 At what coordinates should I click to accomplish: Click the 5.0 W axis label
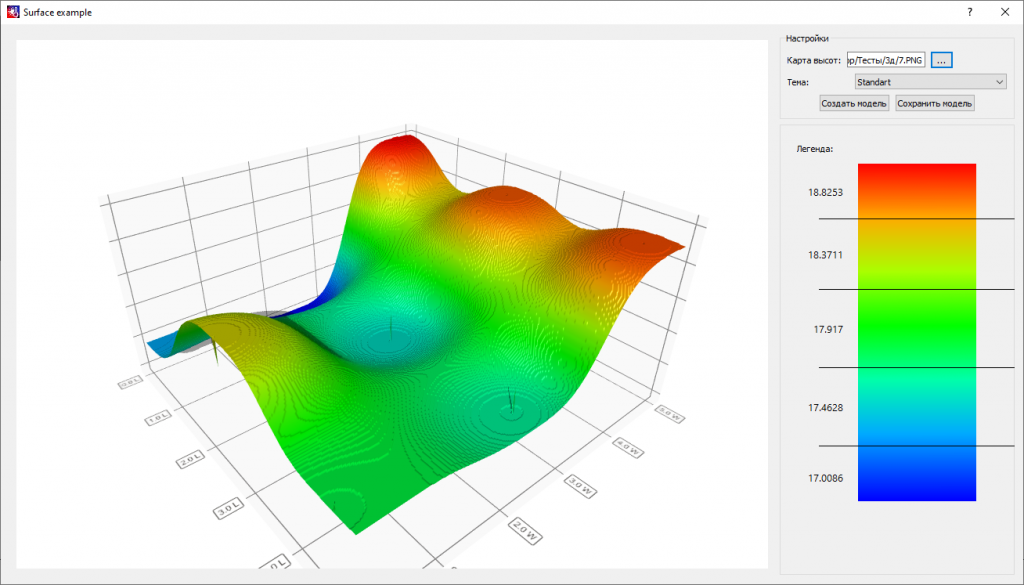tap(669, 413)
